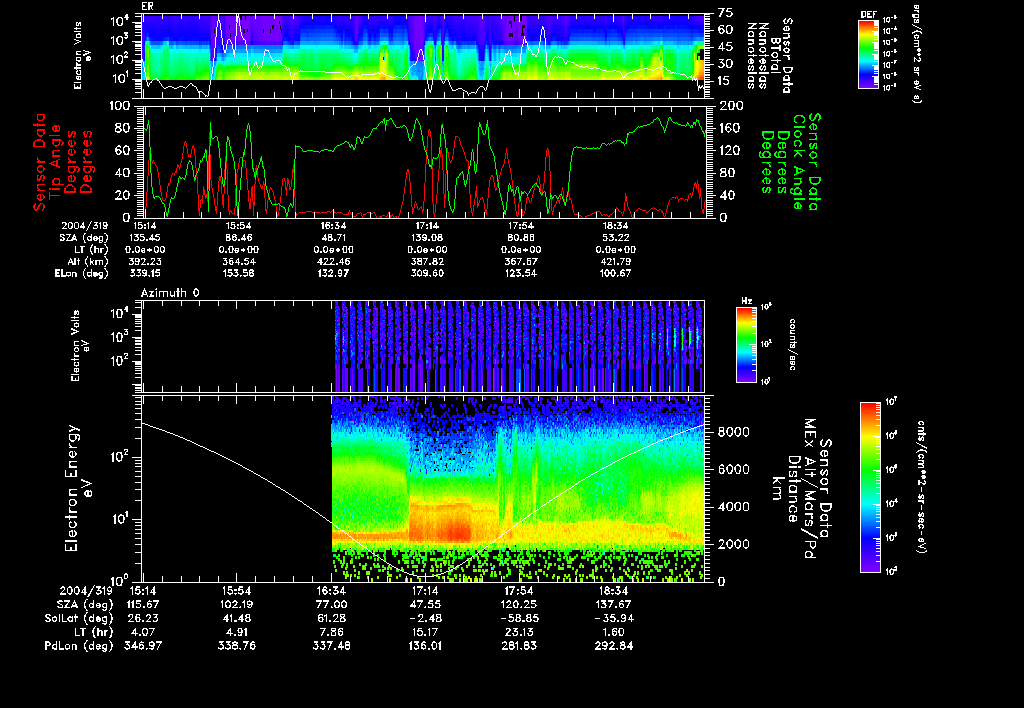This screenshot has height=708, width=1024.
Task: Click the 'Alt (km)' row label
Action: click(x=89, y=262)
